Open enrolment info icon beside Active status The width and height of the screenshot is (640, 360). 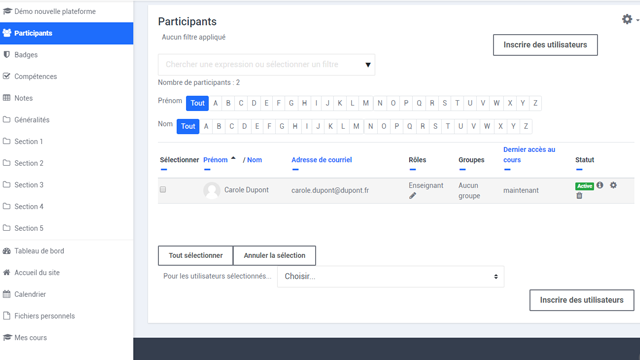[600, 185]
